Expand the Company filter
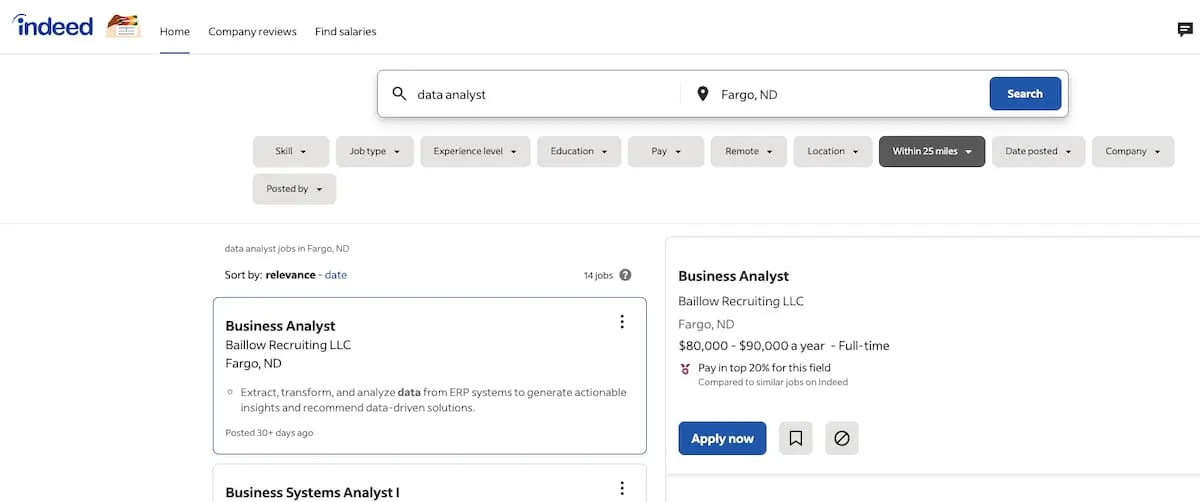 click(x=1133, y=151)
